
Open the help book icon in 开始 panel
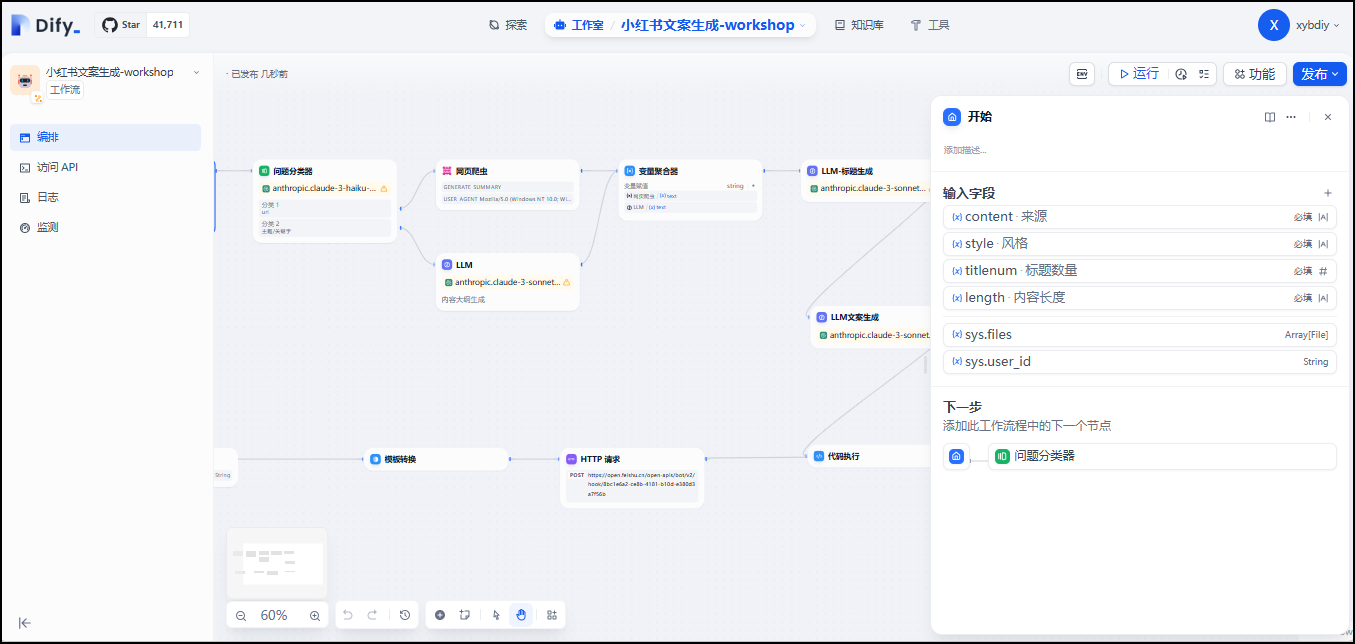tap(1270, 117)
